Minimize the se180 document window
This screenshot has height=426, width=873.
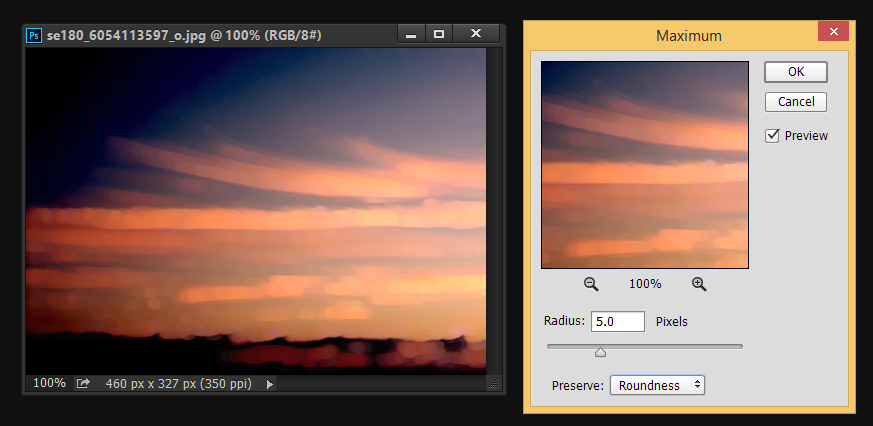click(x=411, y=35)
